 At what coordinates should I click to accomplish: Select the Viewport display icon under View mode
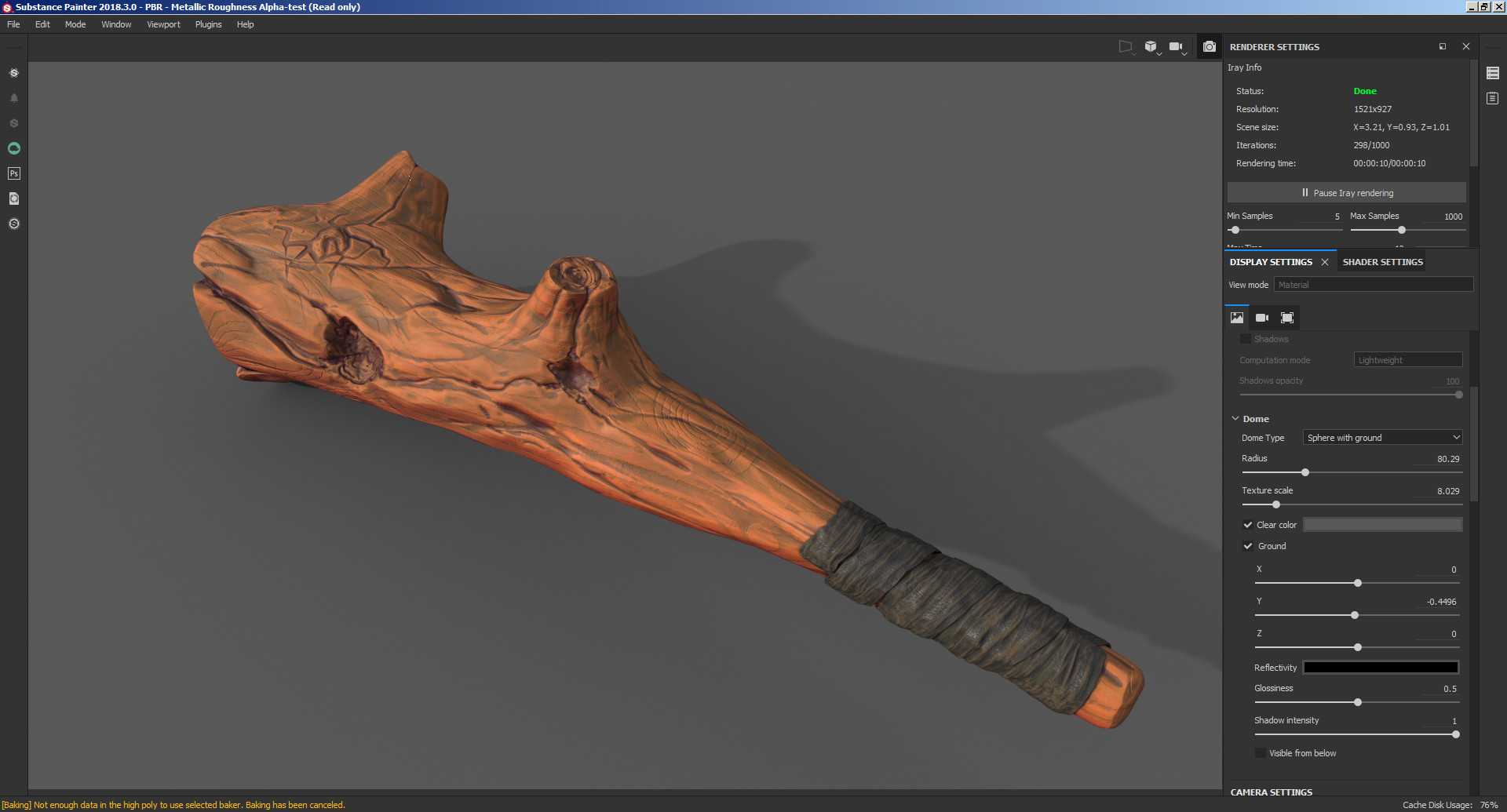point(1287,317)
